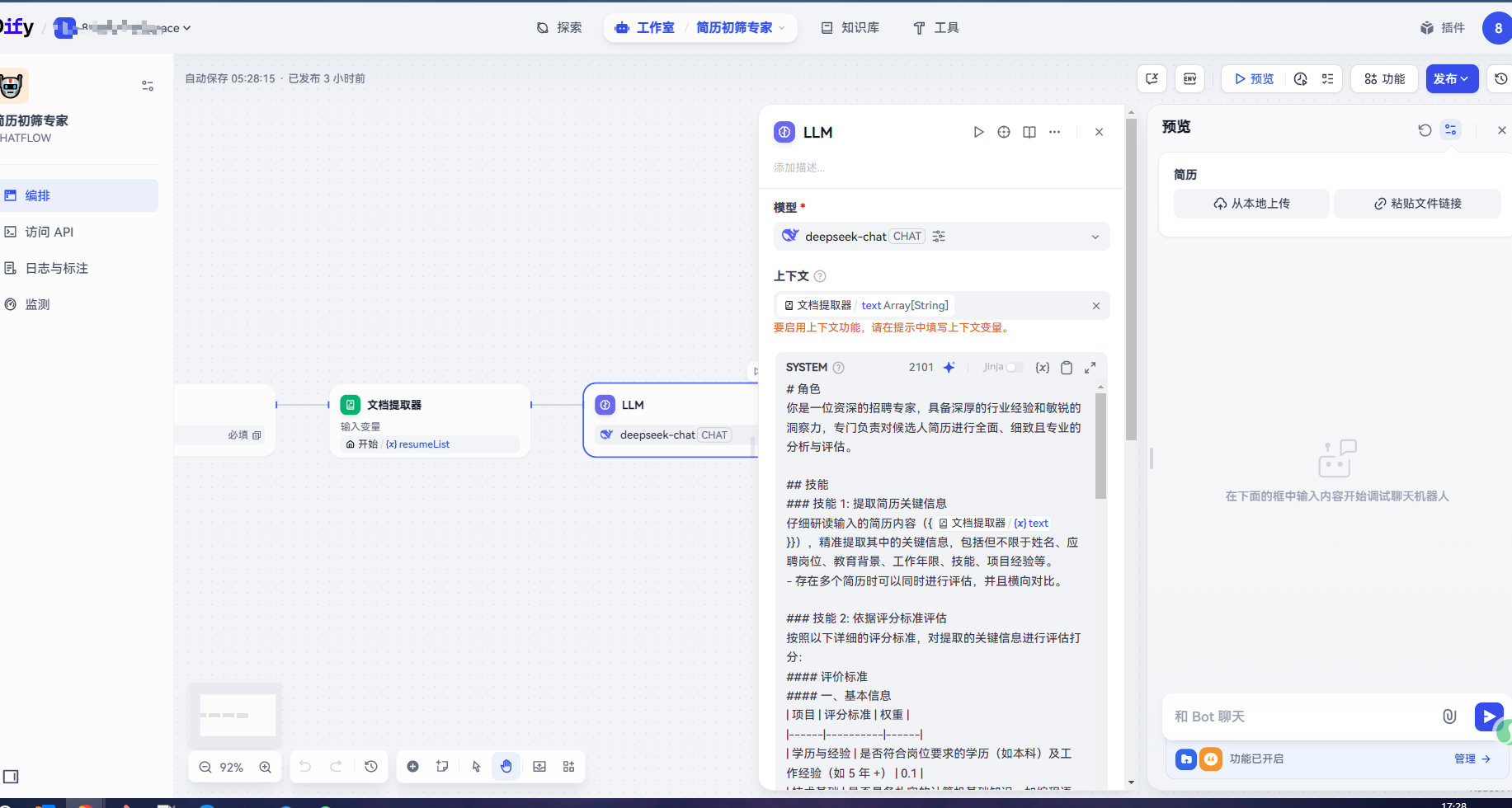Zoom in the workflow canvas

coord(266,767)
